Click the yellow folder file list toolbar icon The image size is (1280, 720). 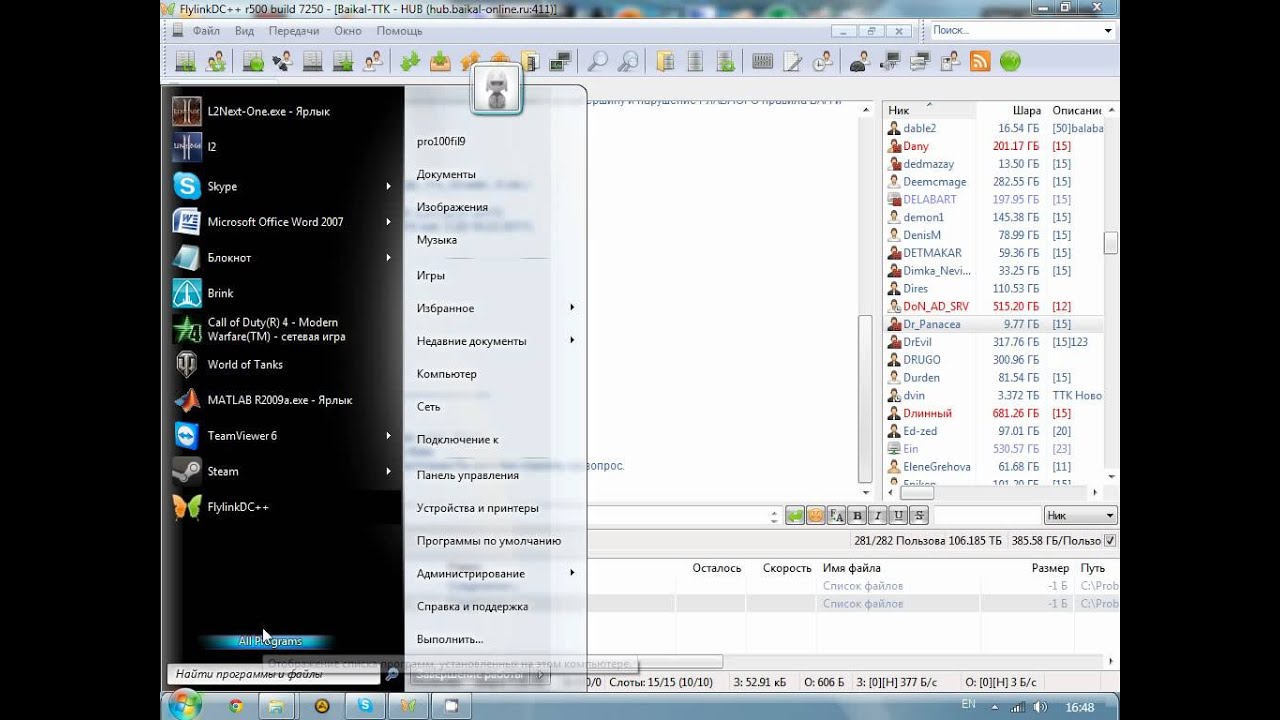666,61
